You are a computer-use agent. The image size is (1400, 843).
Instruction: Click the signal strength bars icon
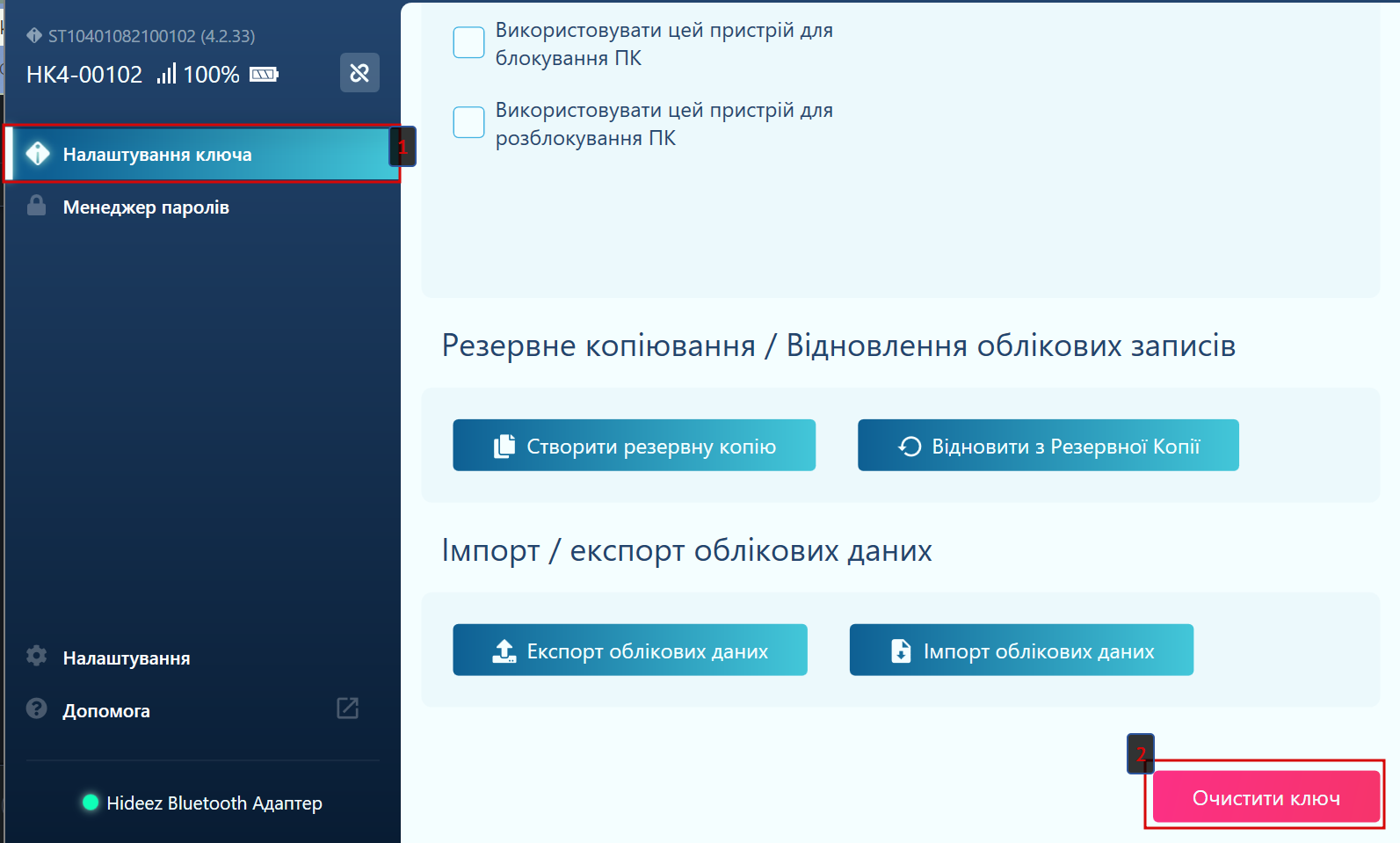166,74
